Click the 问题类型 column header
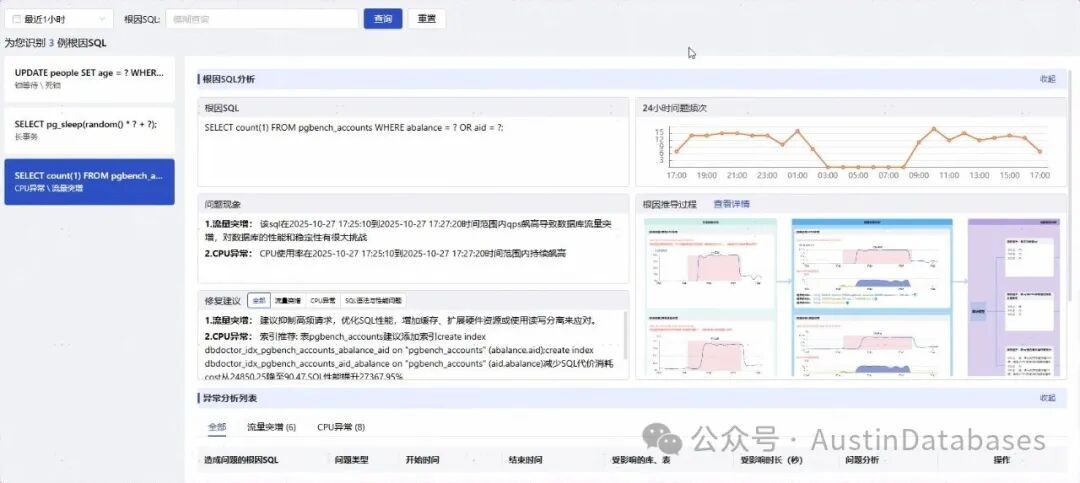Image resolution: width=1080 pixels, height=483 pixels. tap(351, 460)
